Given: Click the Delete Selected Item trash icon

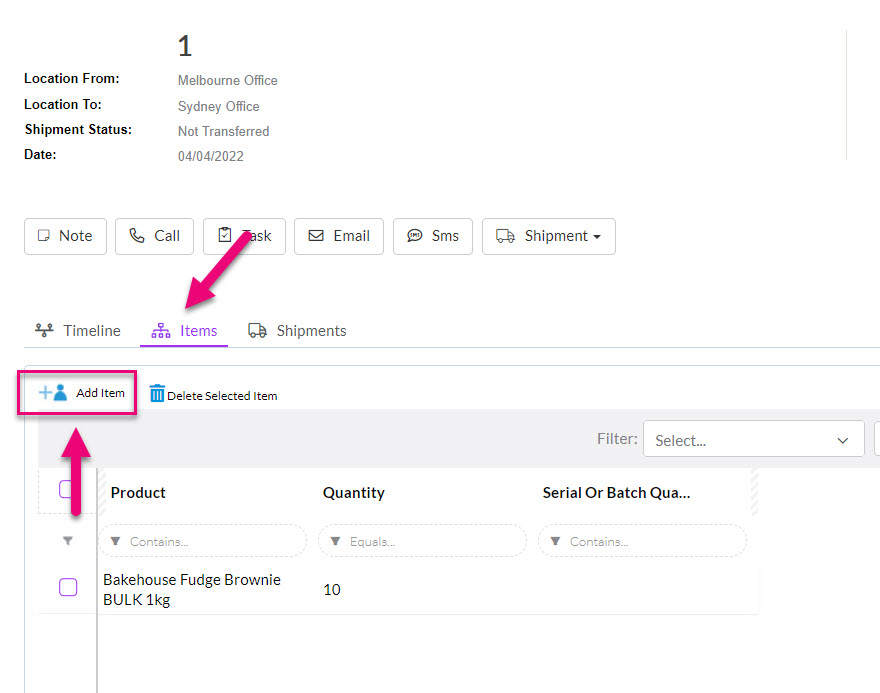Looking at the screenshot, I should coord(157,393).
